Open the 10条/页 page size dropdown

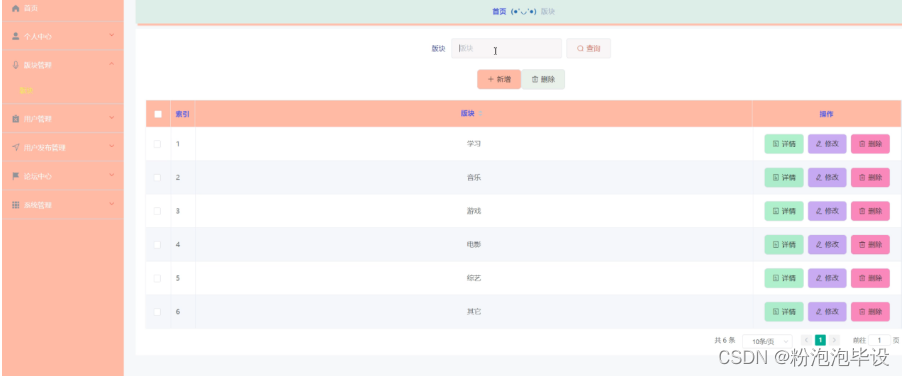pos(767,341)
